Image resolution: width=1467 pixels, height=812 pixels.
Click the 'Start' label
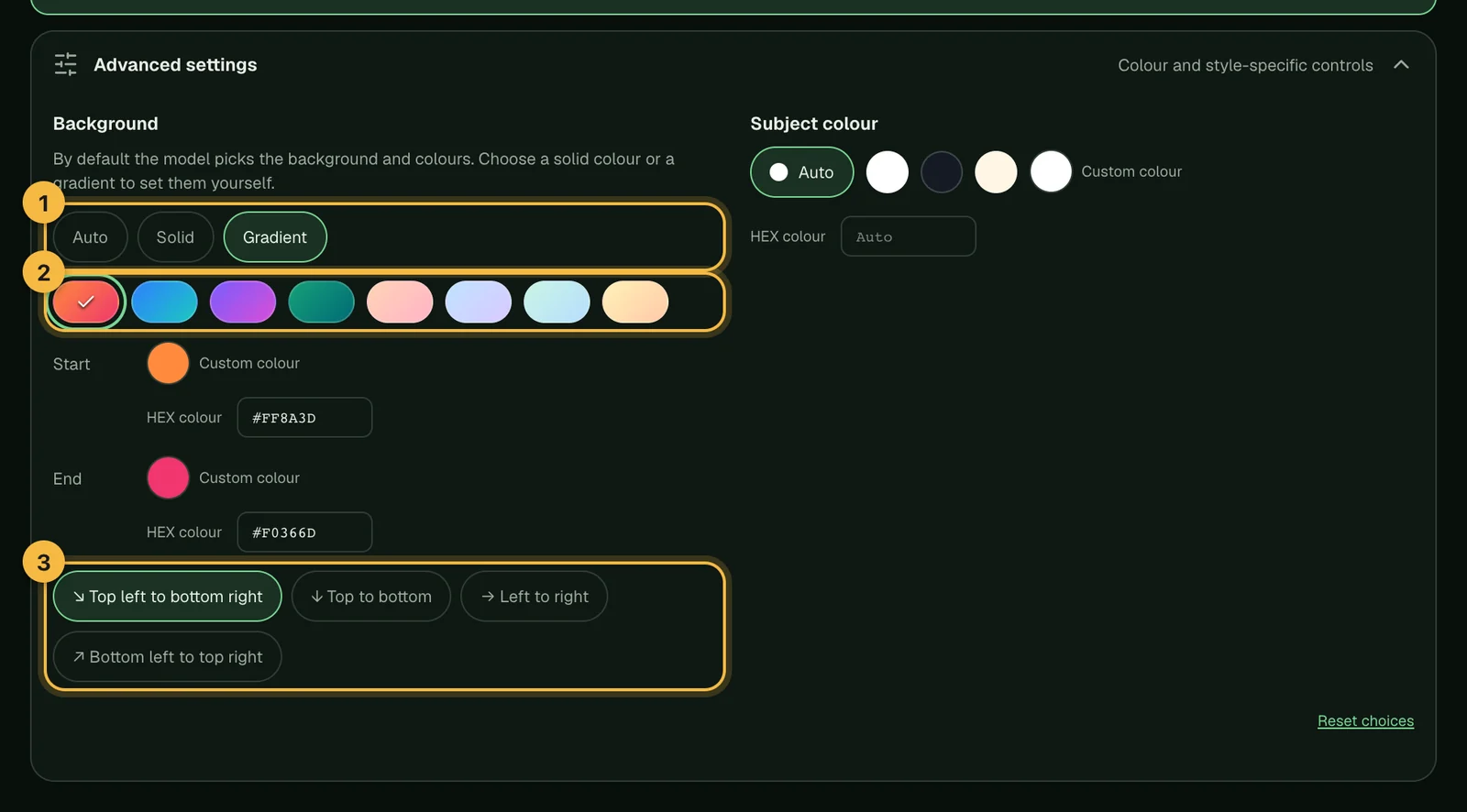72,364
